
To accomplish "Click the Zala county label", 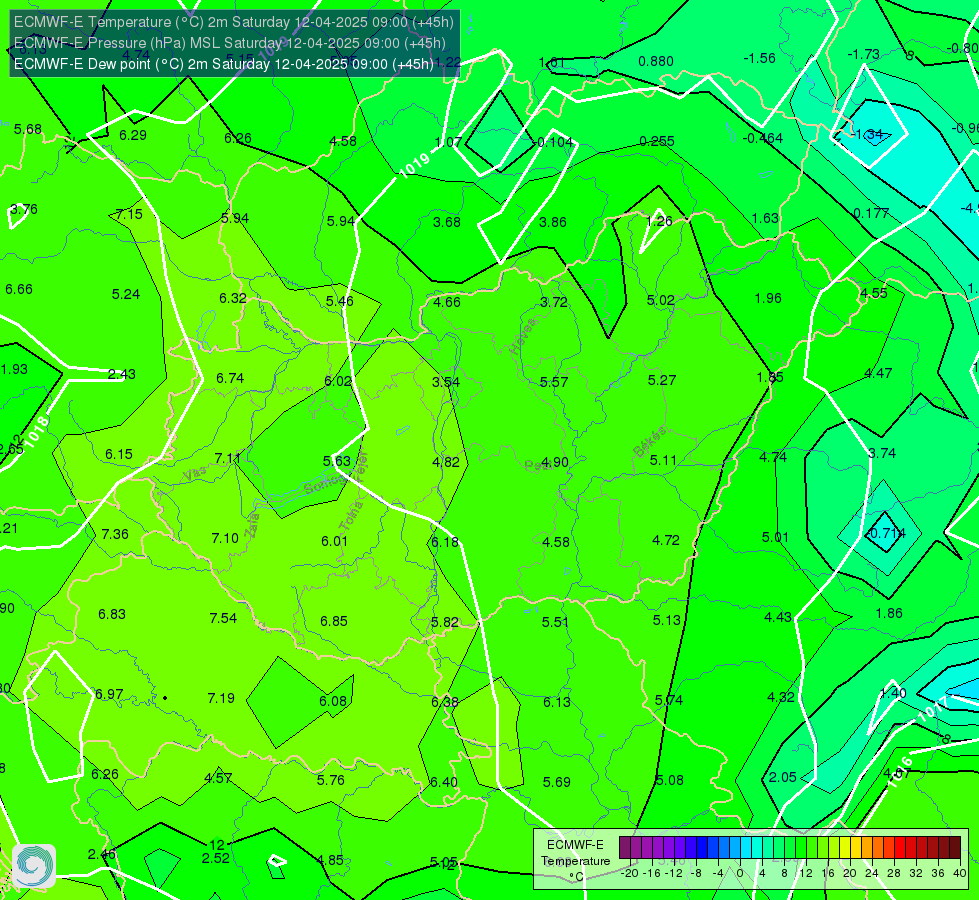I will pyautogui.click(x=253, y=527).
